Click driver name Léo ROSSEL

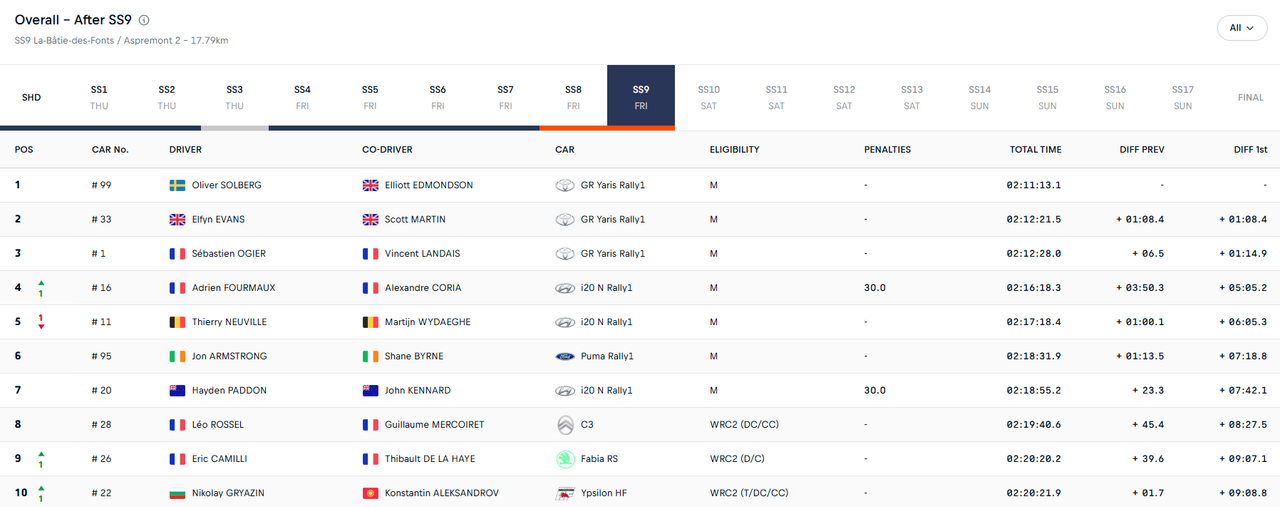coord(218,425)
